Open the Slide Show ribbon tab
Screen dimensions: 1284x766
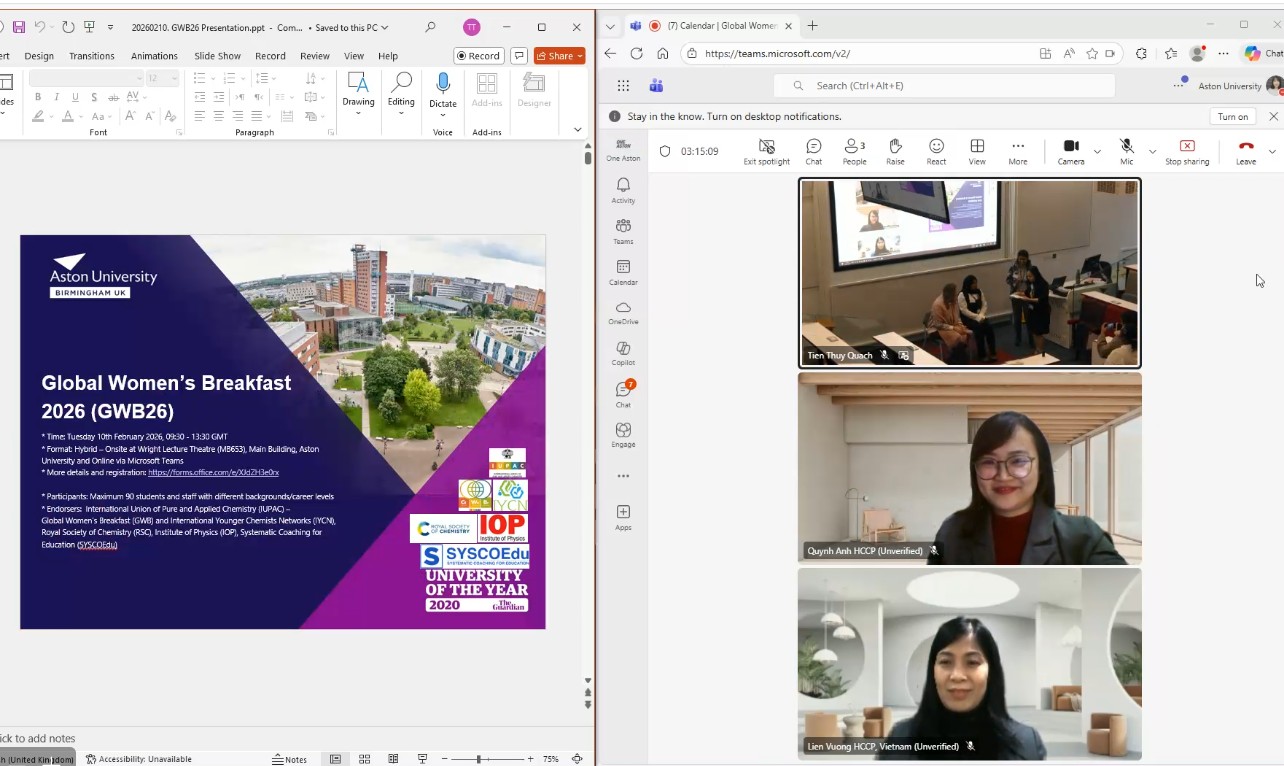click(217, 56)
